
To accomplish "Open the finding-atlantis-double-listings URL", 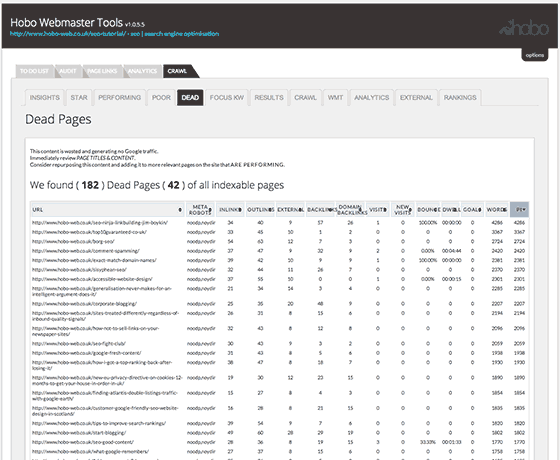I will pos(105,396).
